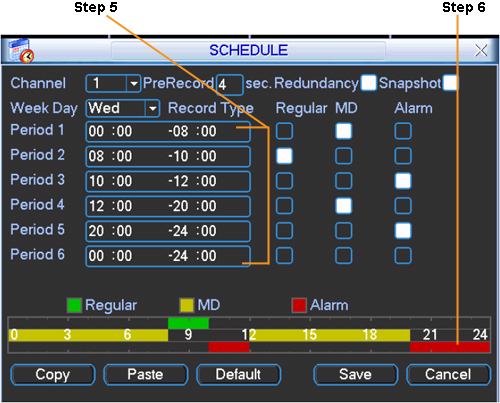Image resolution: width=500 pixels, height=403 pixels.
Task: Click the Copy button
Action: 53,375
